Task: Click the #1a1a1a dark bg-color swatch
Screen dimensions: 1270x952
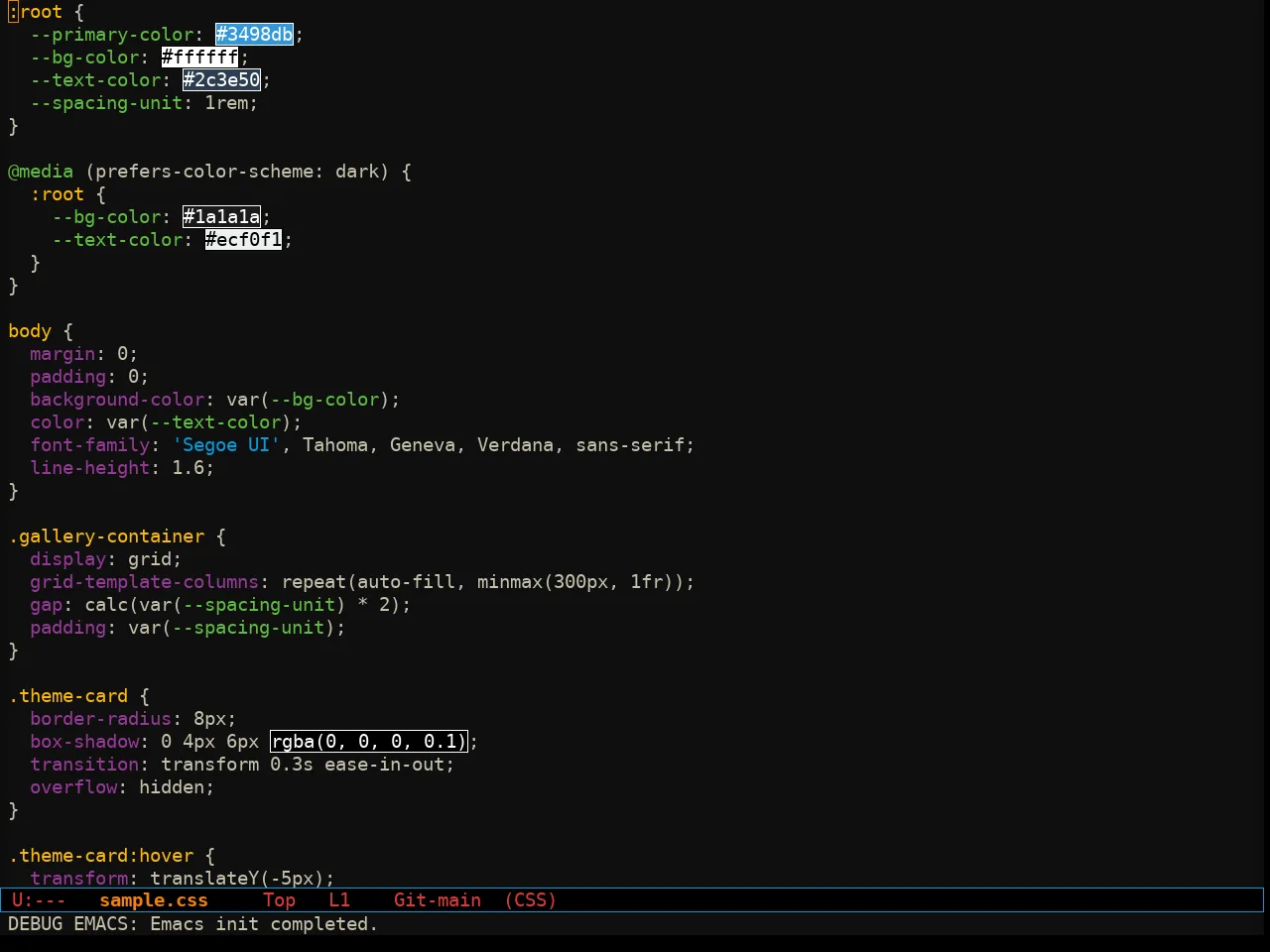Action: coord(222,217)
